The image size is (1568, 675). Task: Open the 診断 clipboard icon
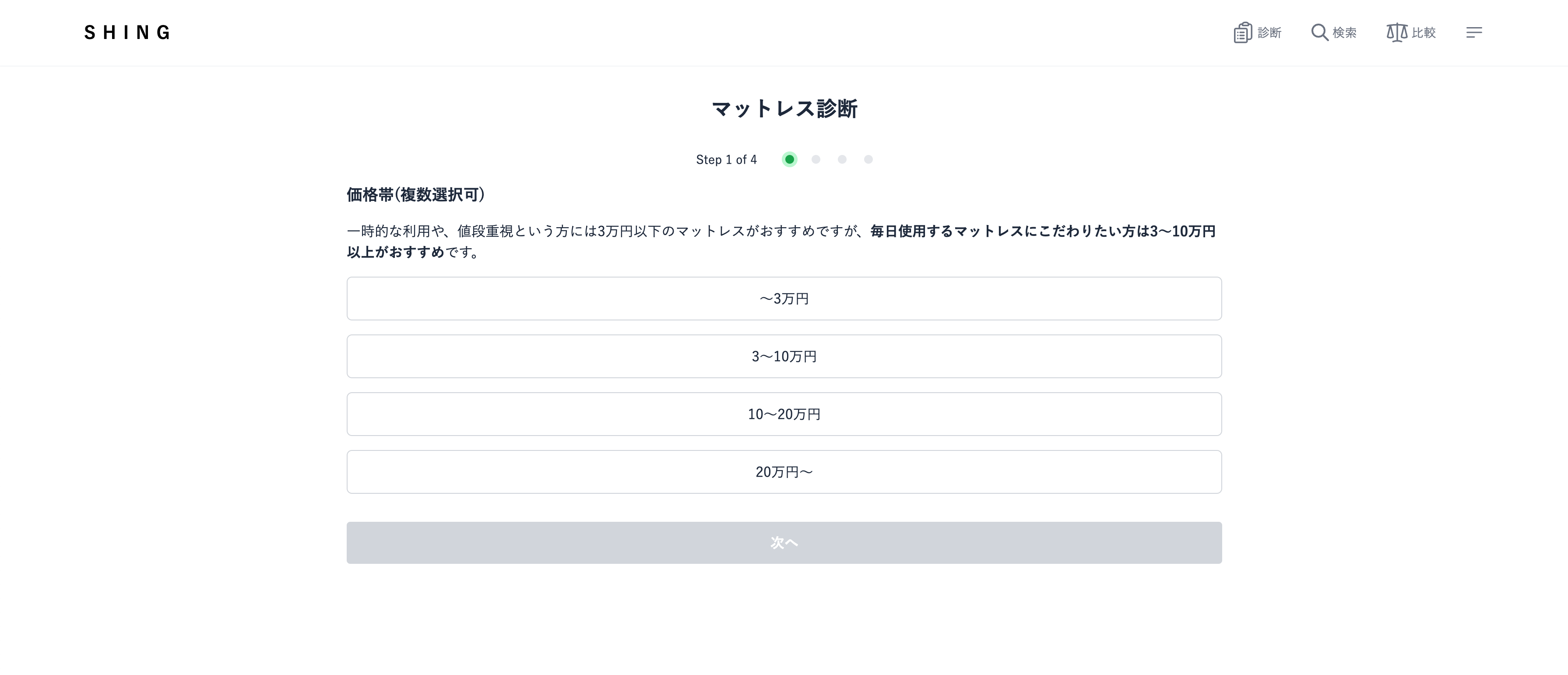1242,32
